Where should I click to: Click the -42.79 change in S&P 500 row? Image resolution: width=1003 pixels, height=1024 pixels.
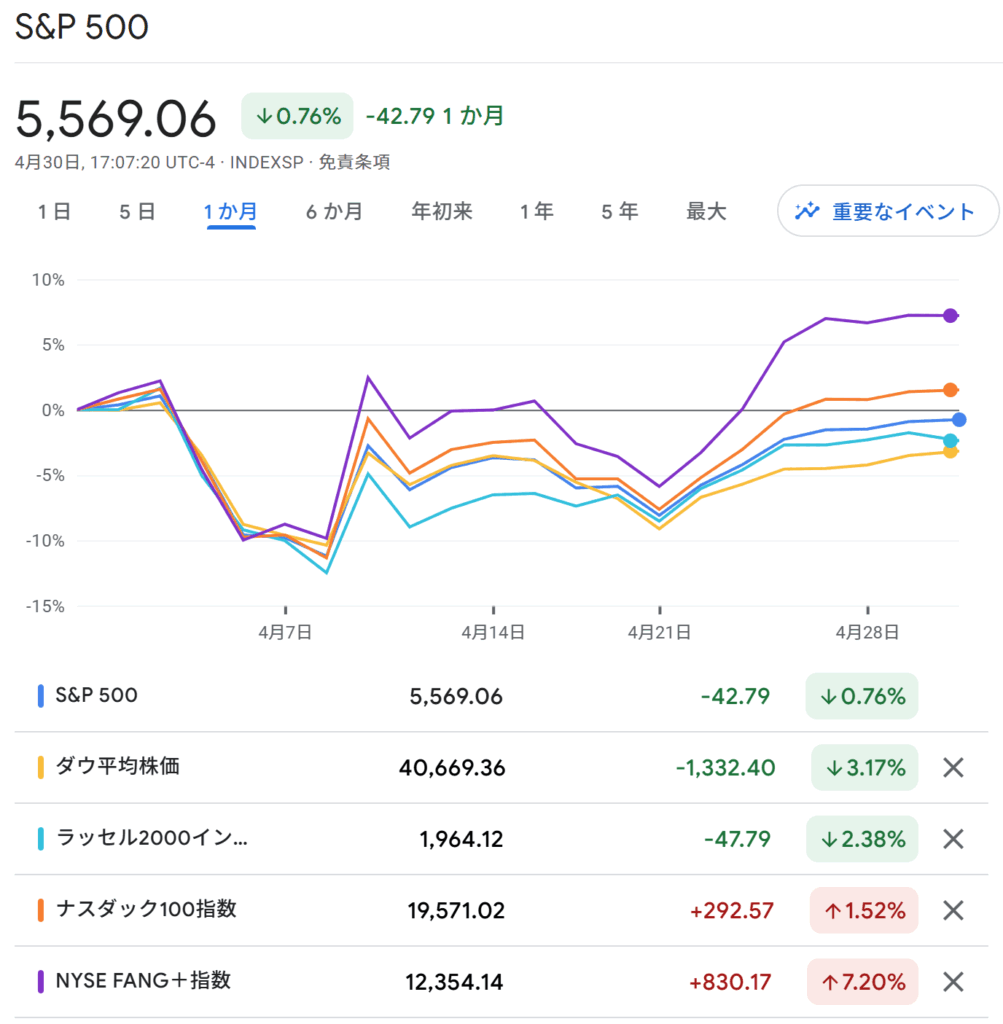point(735,697)
